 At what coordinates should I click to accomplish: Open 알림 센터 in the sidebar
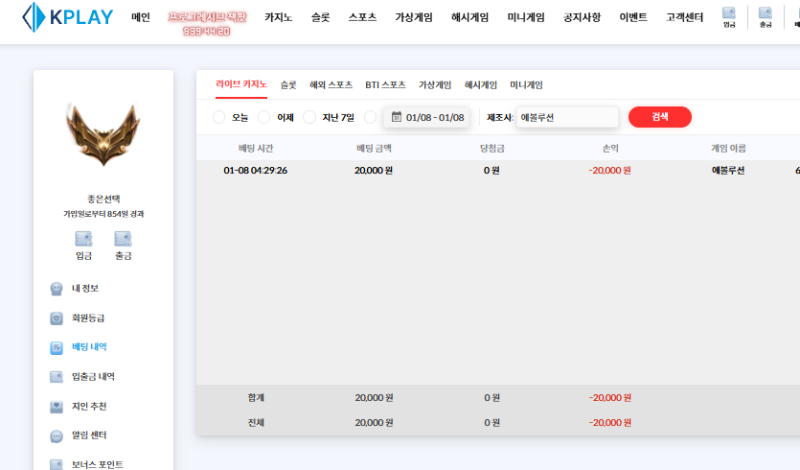tap(88, 436)
